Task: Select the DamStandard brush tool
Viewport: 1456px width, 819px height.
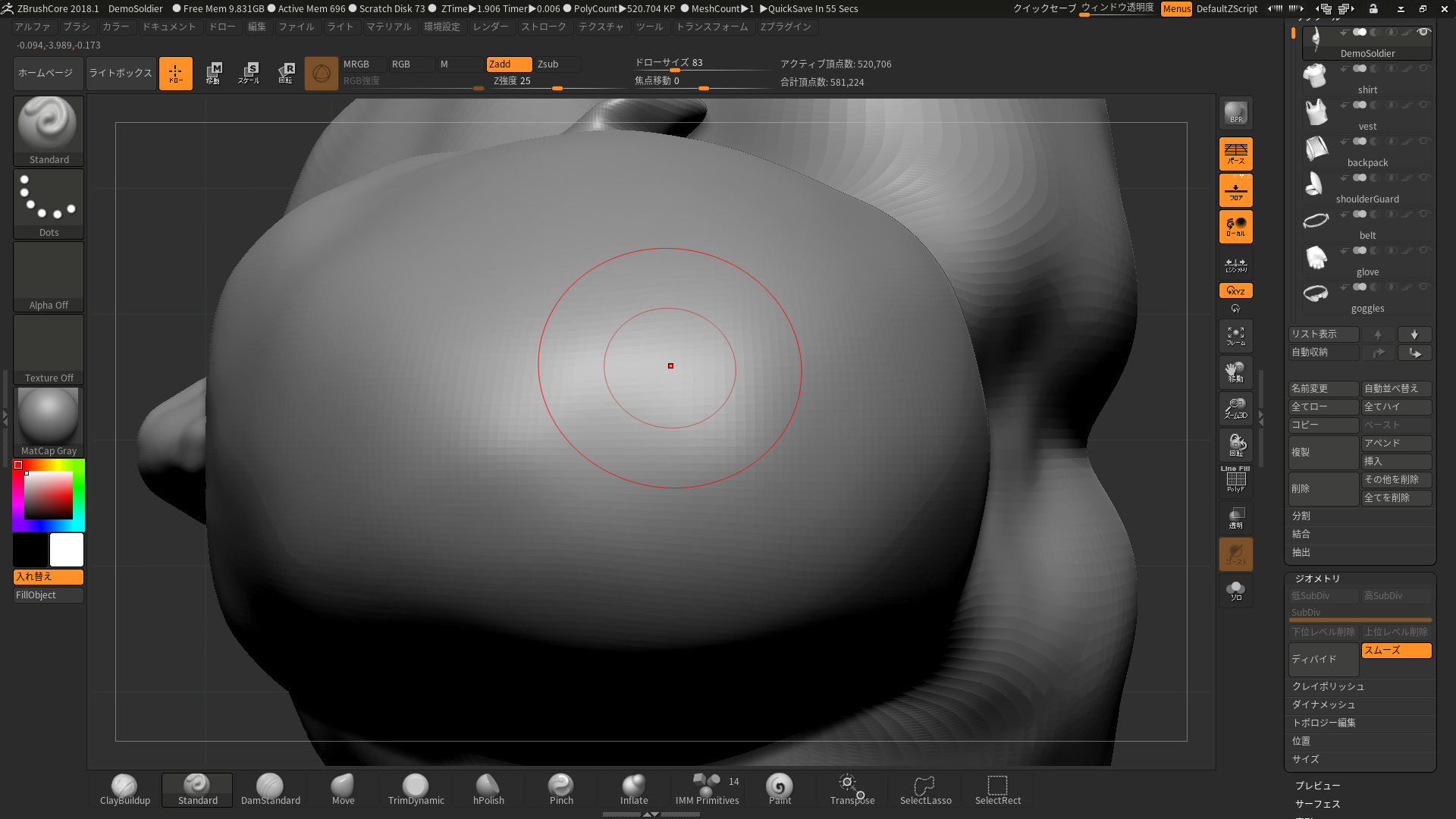Action: [269, 787]
